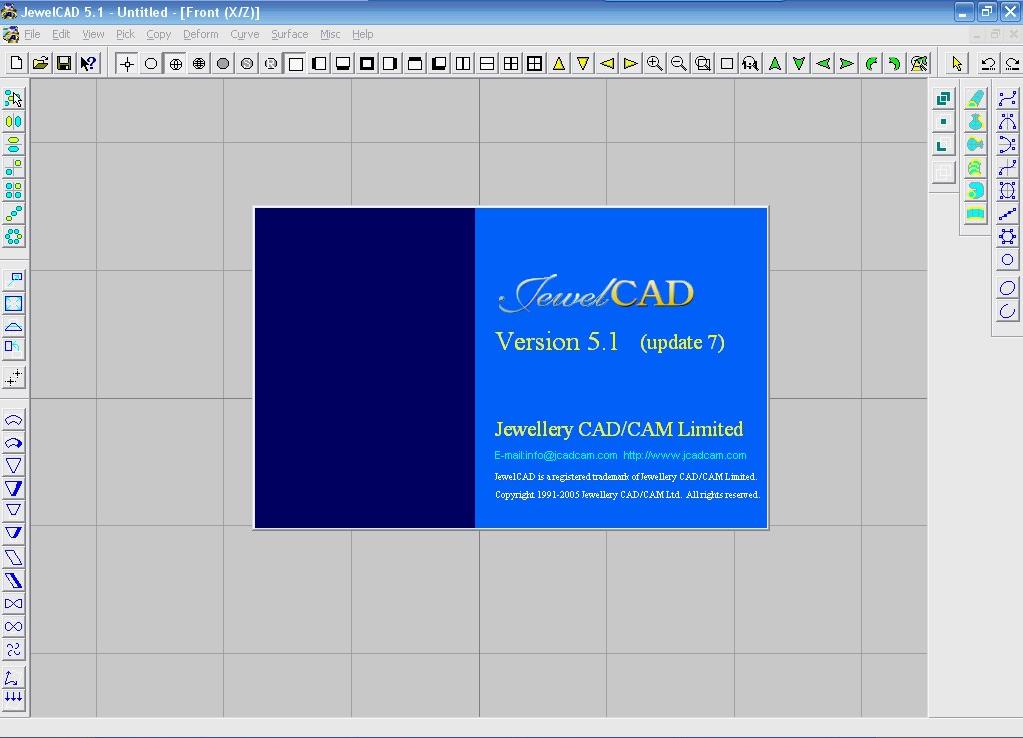Open the View menu

(x=93, y=34)
